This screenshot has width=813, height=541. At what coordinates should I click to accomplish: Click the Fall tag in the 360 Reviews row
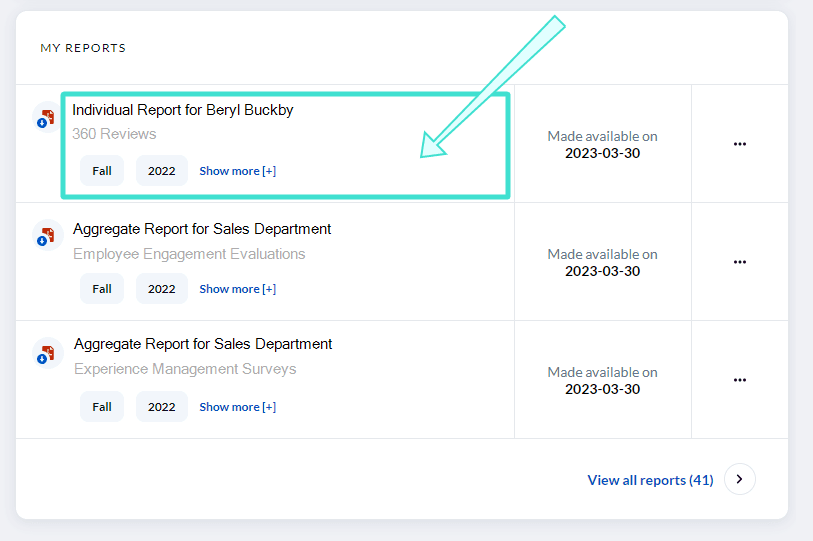102,171
